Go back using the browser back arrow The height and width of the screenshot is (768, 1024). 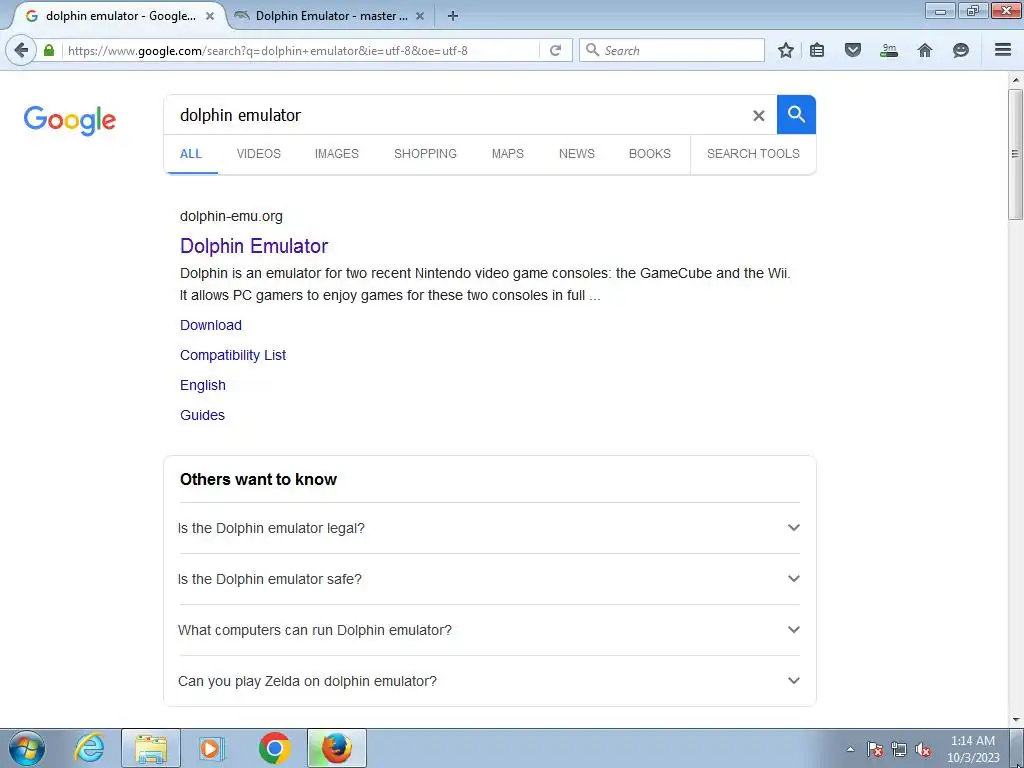pos(21,50)
